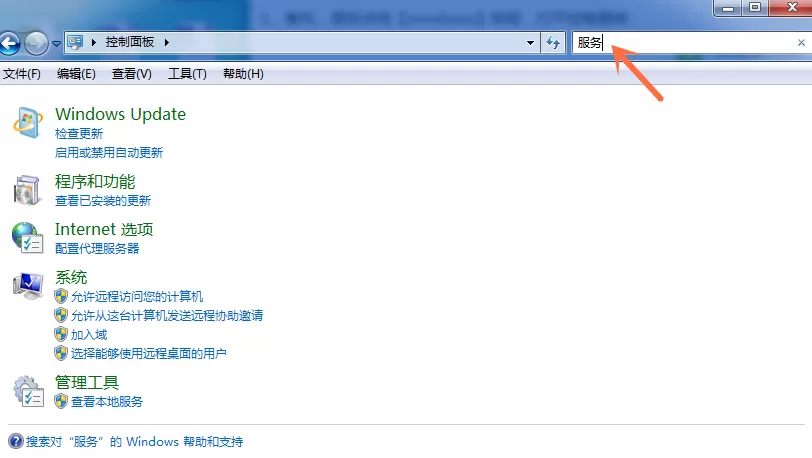The height and width of the screenshot is (458, 812).
Task: Click the blue help question mark icon
Action: point(16,441)
